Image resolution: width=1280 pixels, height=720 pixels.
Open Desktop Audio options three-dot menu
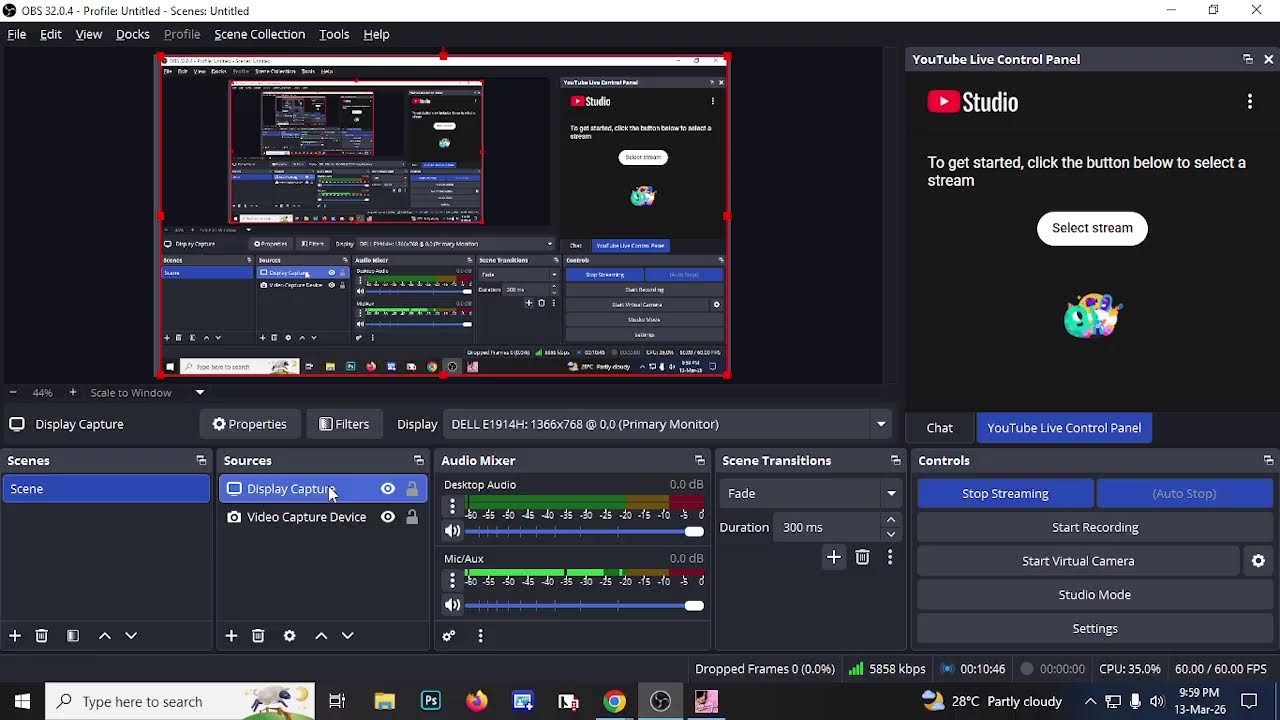point(452,507)
